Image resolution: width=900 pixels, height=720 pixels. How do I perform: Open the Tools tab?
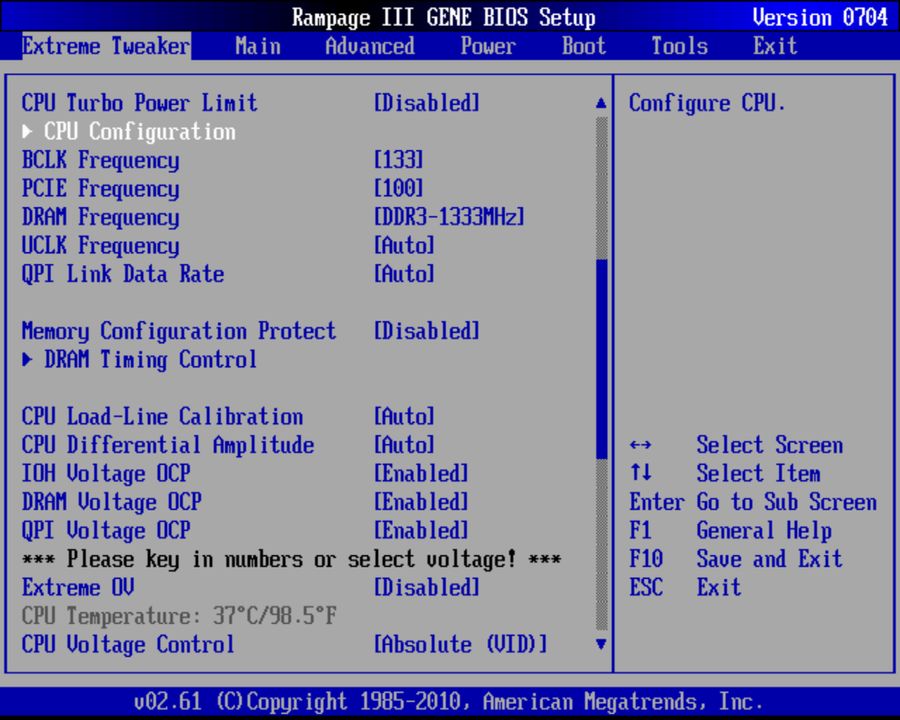click(x=680, y=46)
